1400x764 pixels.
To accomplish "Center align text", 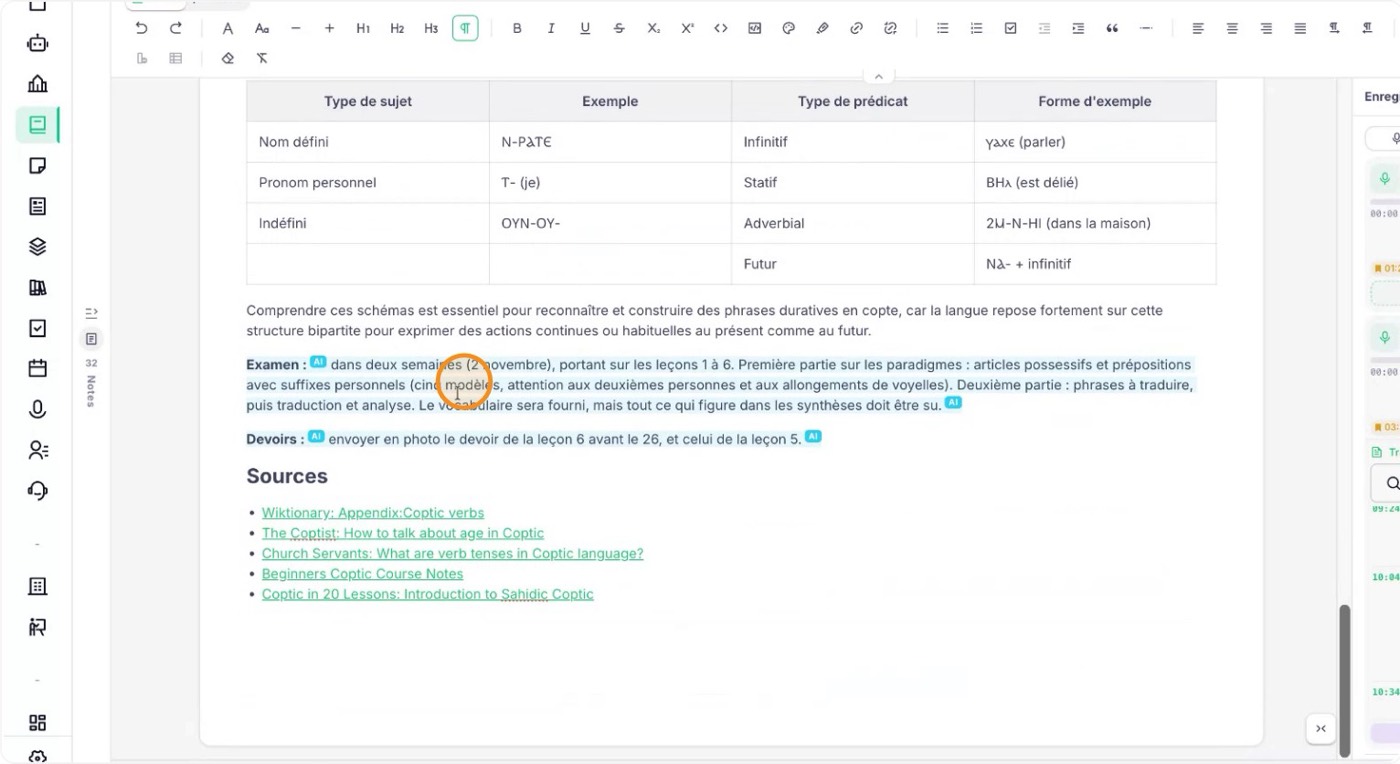I will 1232,28.
